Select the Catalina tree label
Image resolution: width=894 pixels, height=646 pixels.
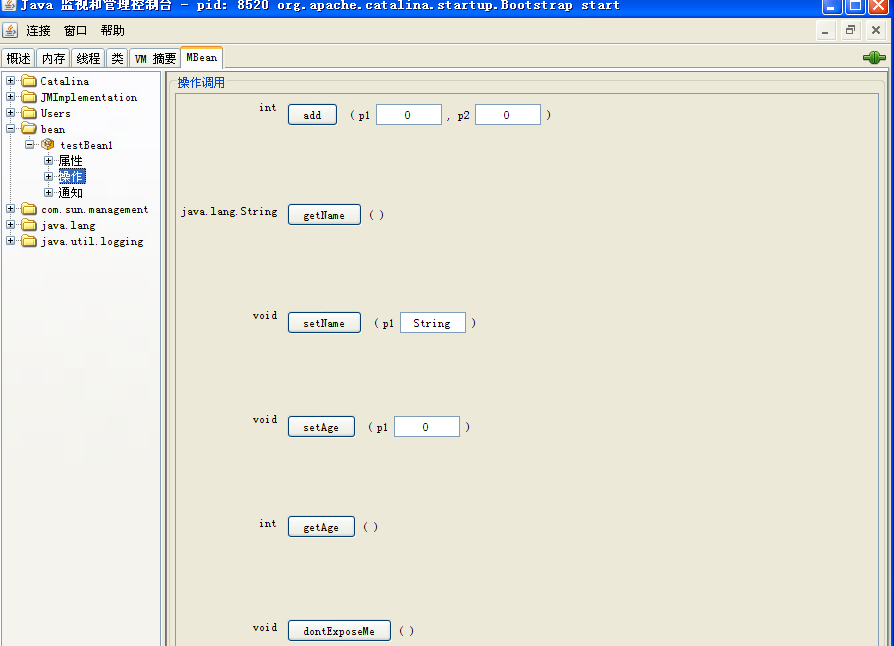tap(64, 81)
